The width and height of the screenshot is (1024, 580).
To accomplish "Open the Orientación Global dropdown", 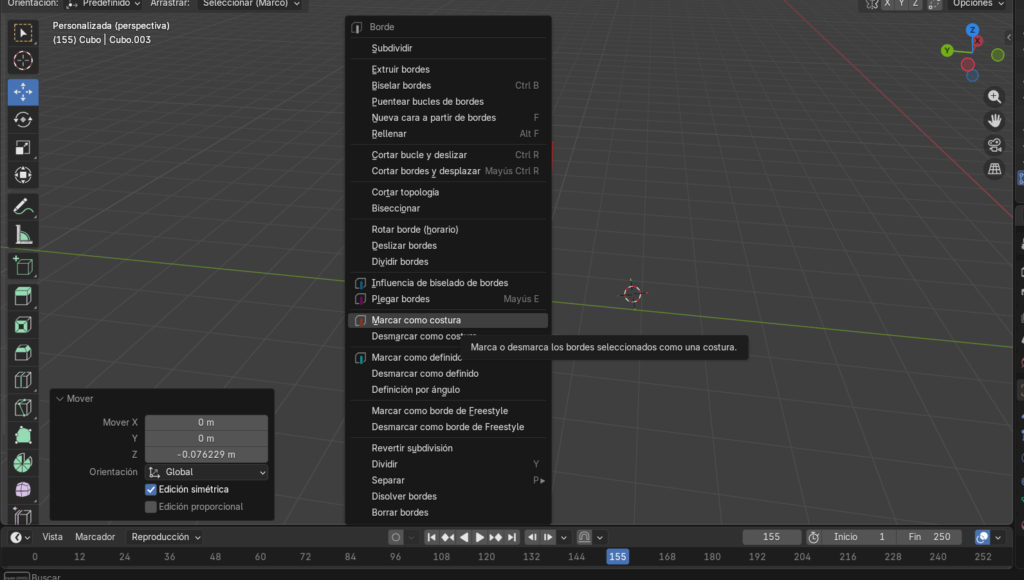I will pos(207,472).
